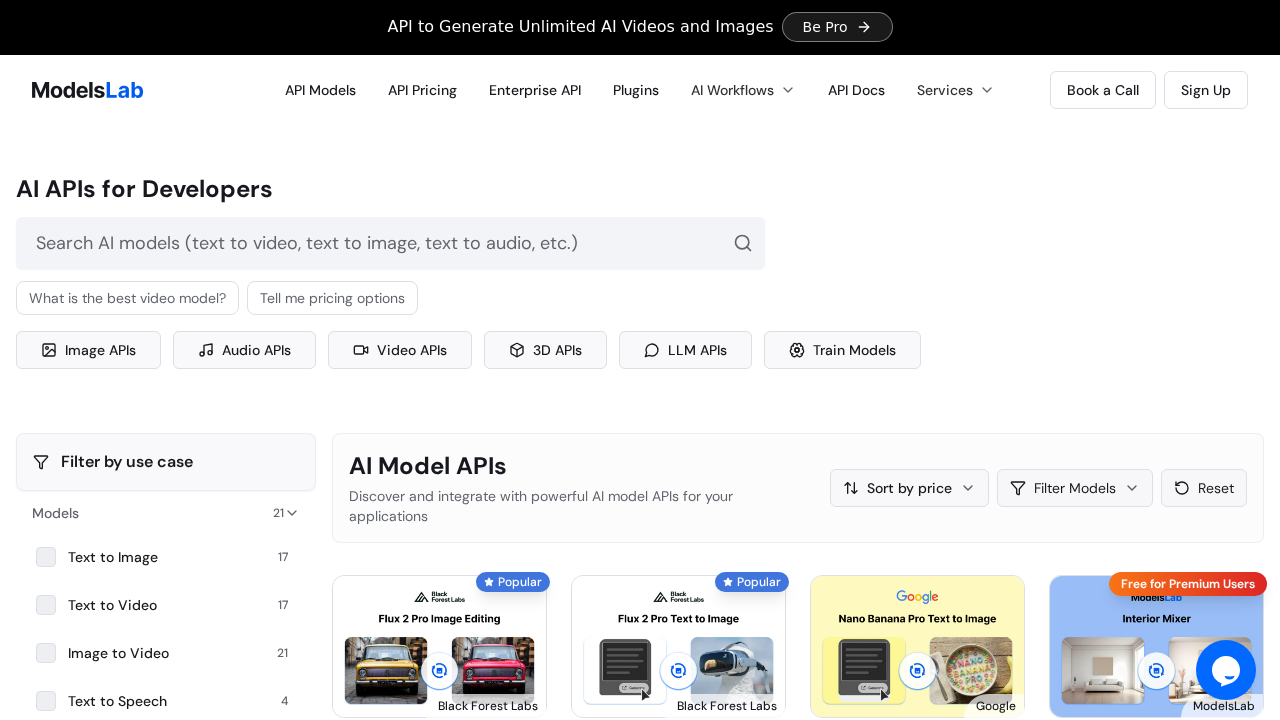Click the Be Pro button

click(837, 27)
